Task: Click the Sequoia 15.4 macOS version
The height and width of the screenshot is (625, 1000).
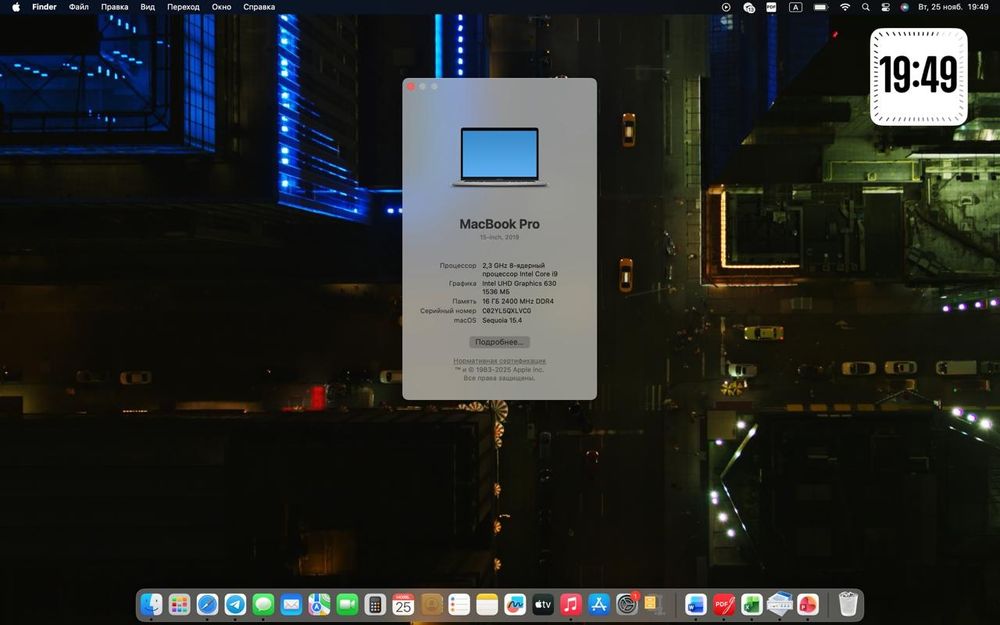Action: (502, 320)
